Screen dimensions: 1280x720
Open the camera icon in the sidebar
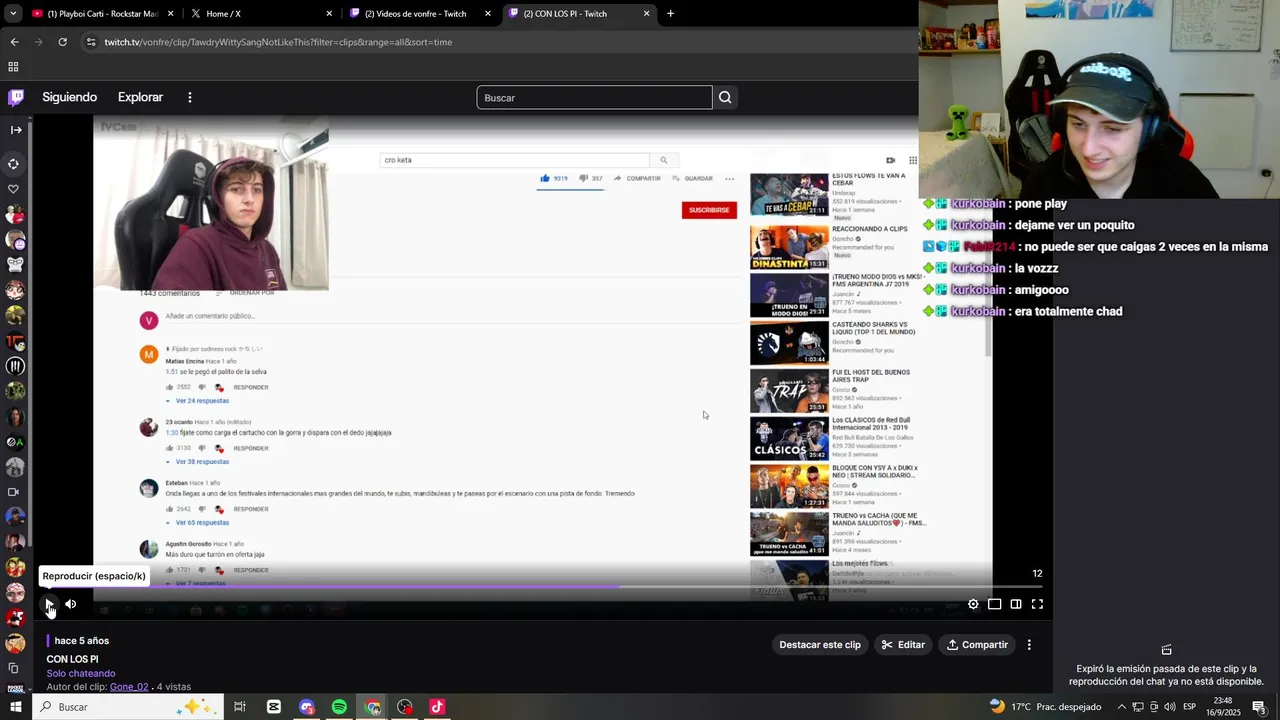pyautogui.click(x=13, y=492)
